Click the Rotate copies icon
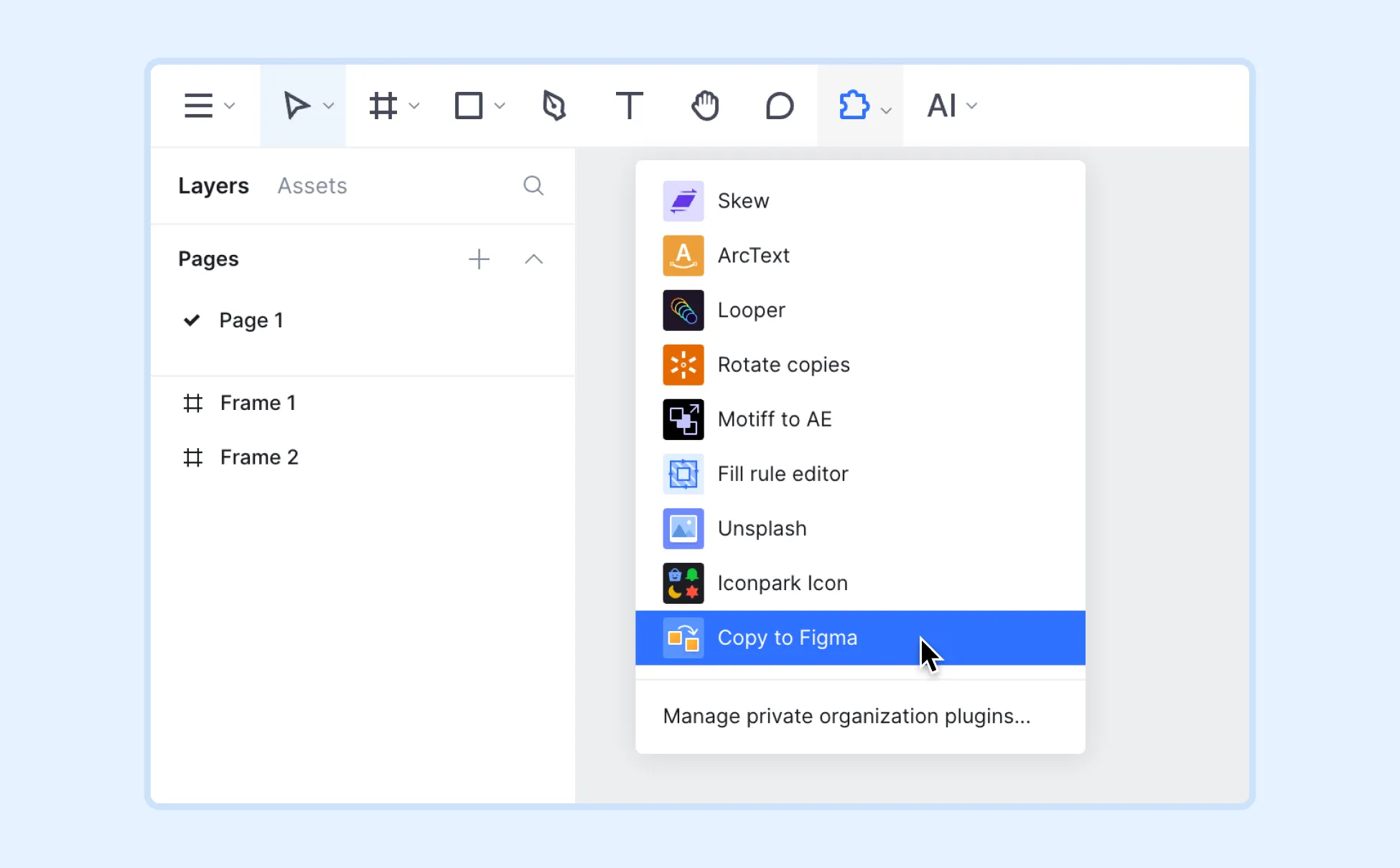Viewport: 1400px width, 868px height. tap(683, 365)
